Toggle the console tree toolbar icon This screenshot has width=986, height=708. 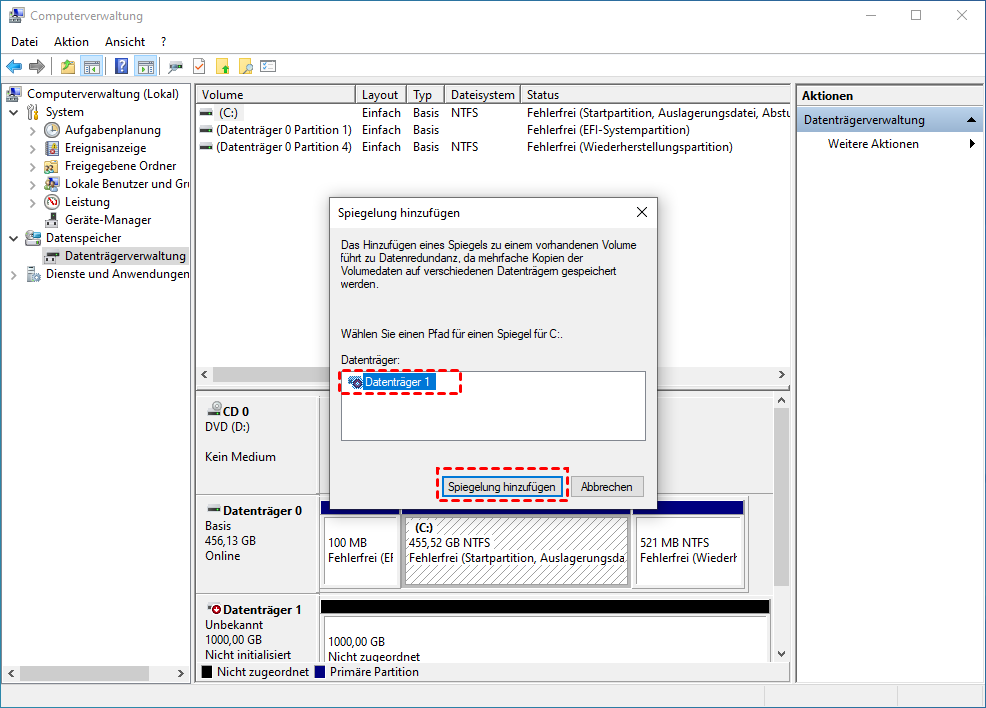pyautogui.click(x=91, y=67)
